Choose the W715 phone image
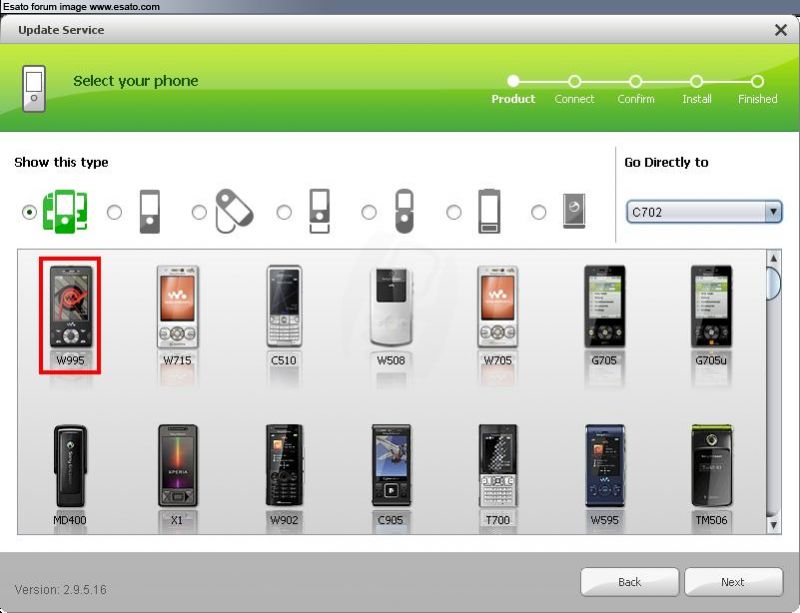Screen dimensions: 800x613 click(178, 306)
